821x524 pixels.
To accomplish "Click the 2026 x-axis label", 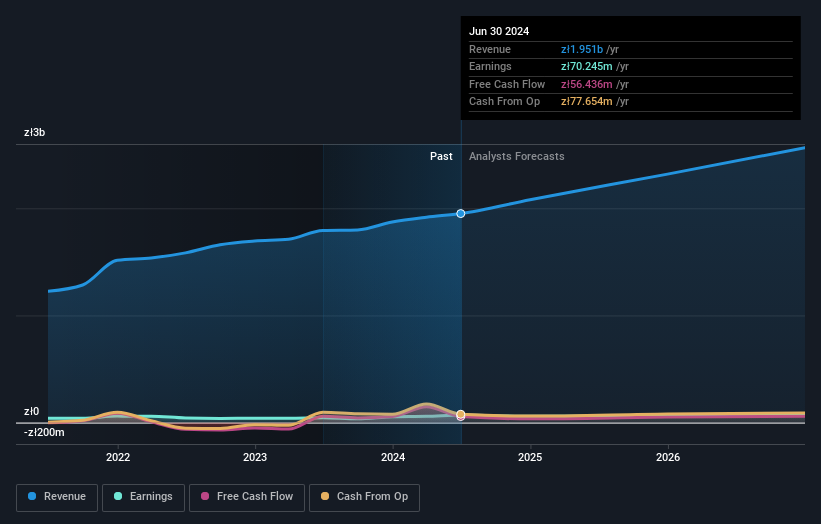I will [668, 458].
